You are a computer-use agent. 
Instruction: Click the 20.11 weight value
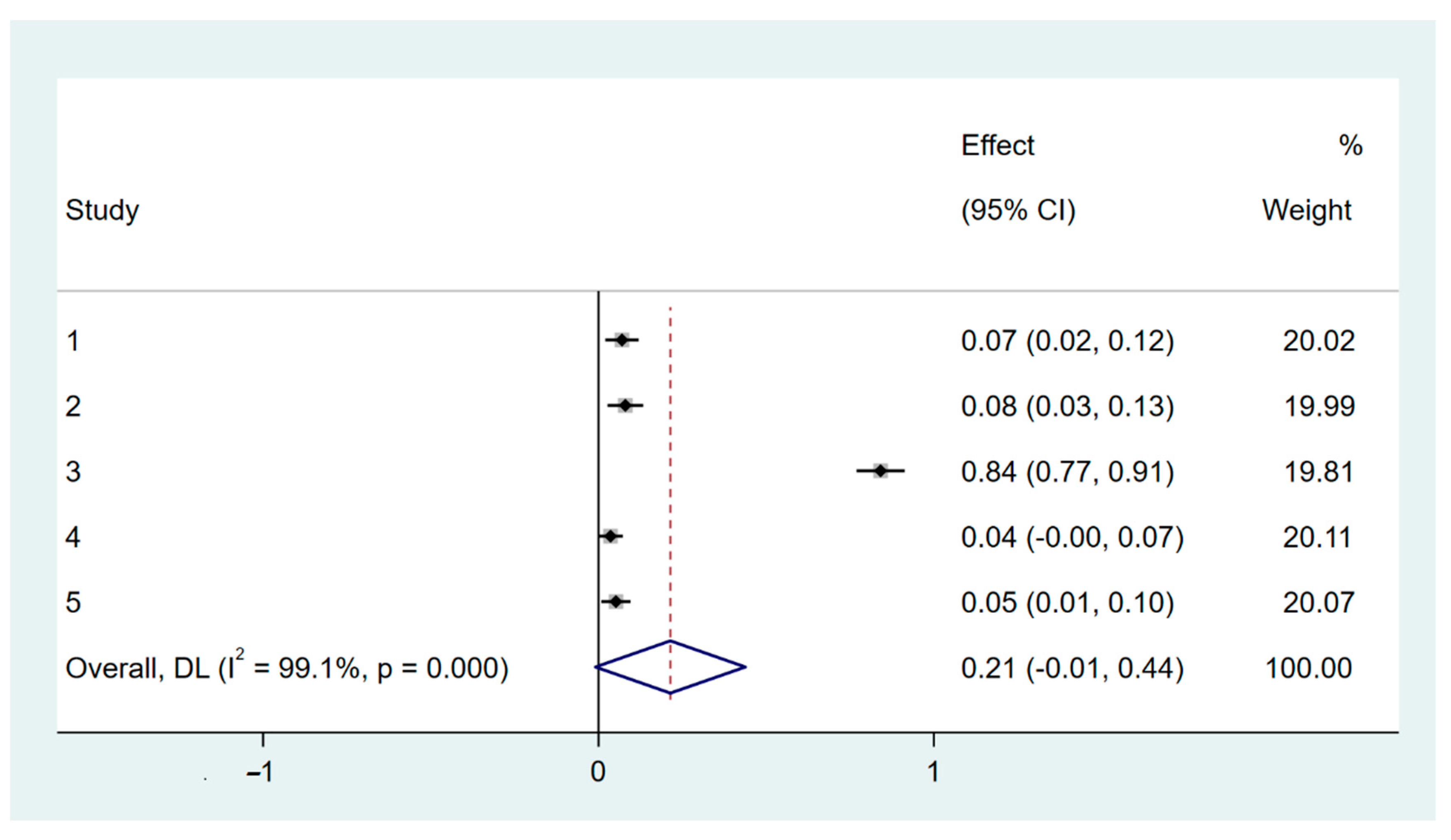(x=1317, y=538)
